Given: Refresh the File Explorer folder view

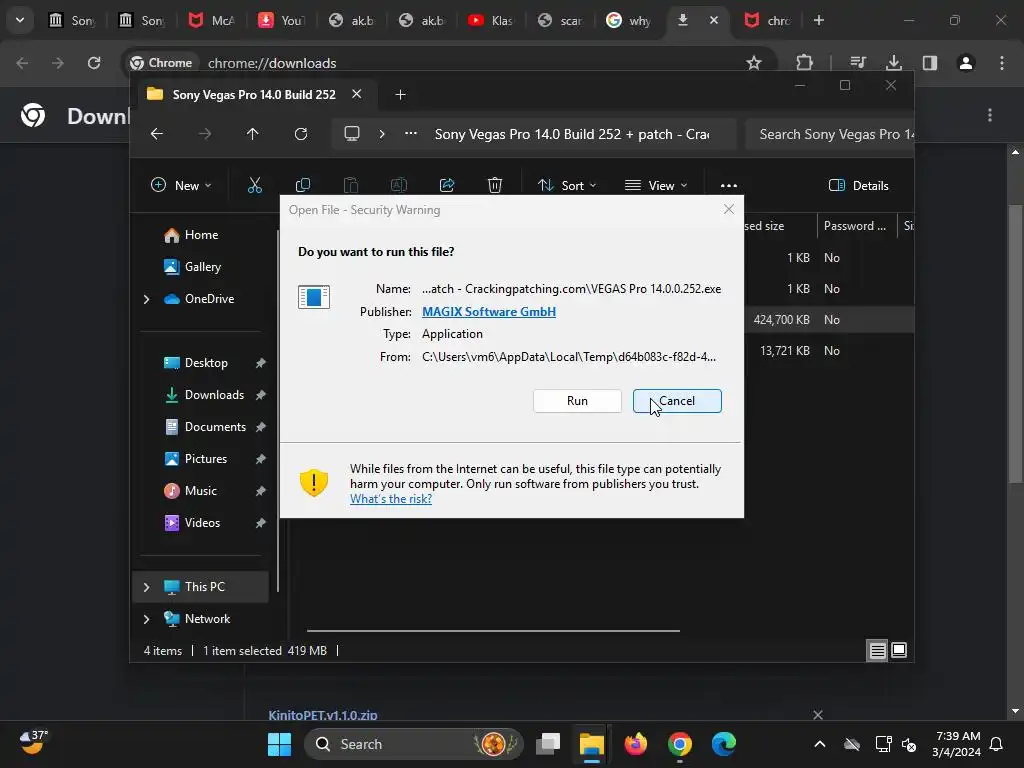Looking at the screenshot, I should point(300,134).
